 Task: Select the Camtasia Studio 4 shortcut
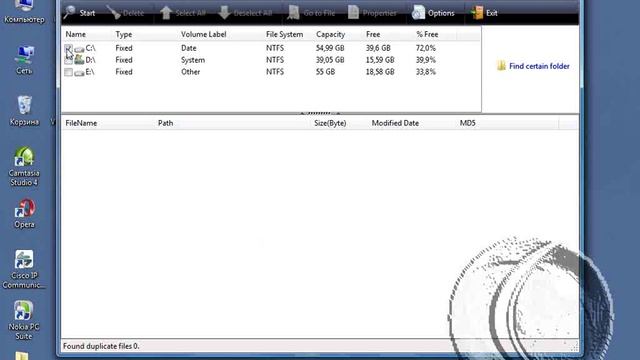click(x=24, y=167)
